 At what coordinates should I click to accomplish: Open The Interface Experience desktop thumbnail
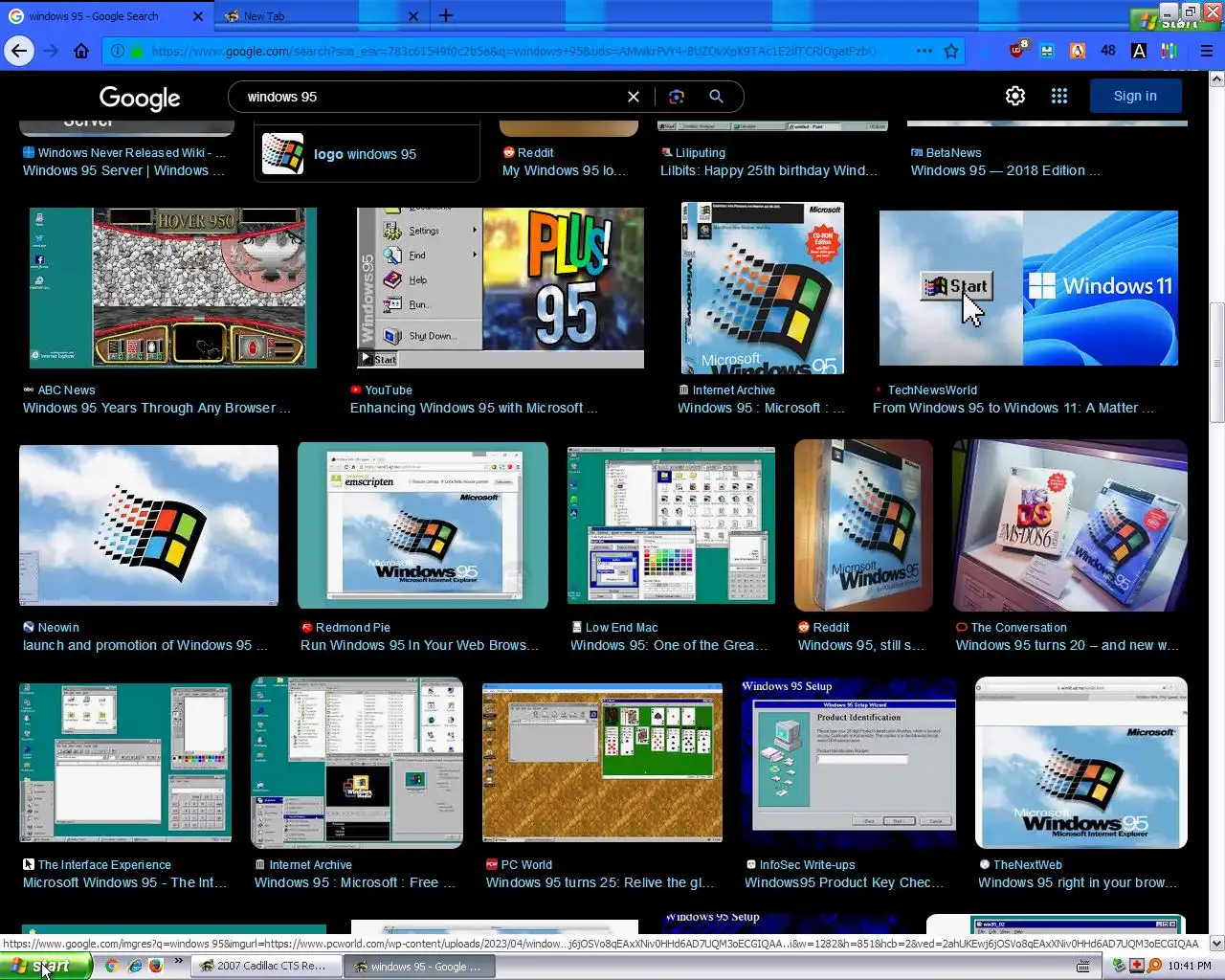click(125, 763)
